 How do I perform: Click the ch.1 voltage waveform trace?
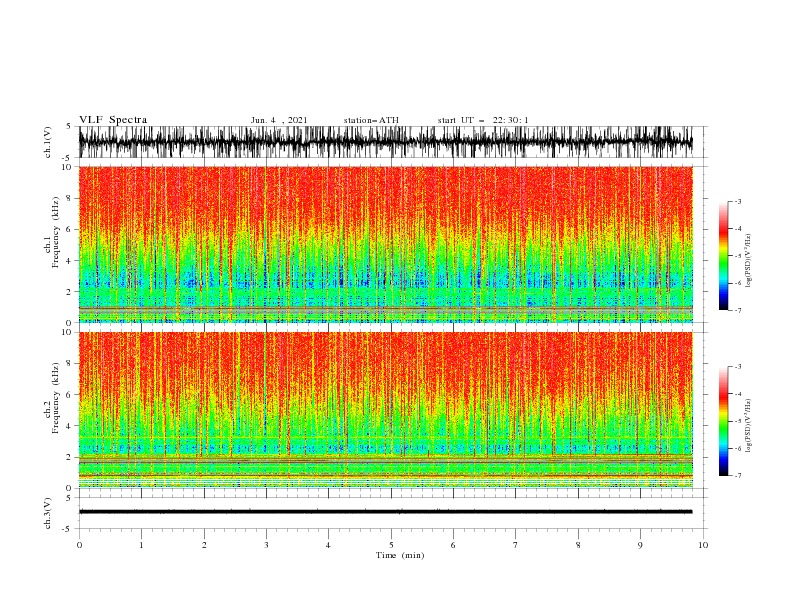[386, 142]
